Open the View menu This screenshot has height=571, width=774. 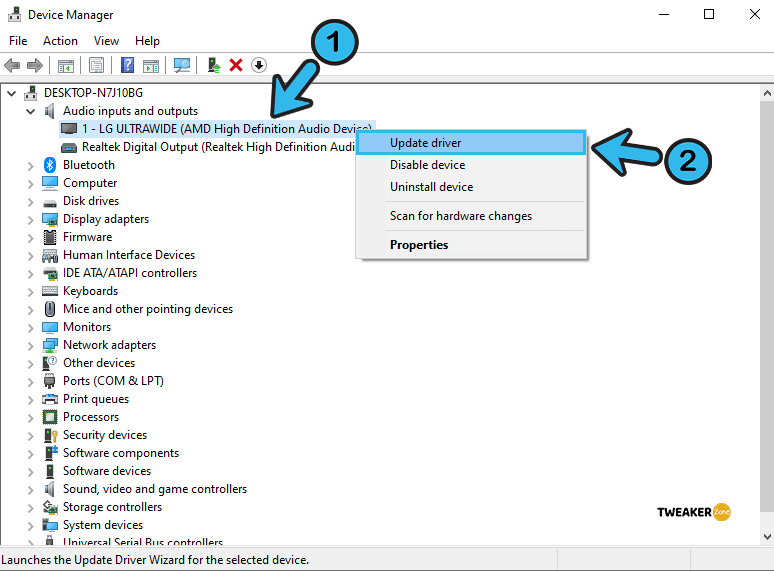tap(106, 41)
